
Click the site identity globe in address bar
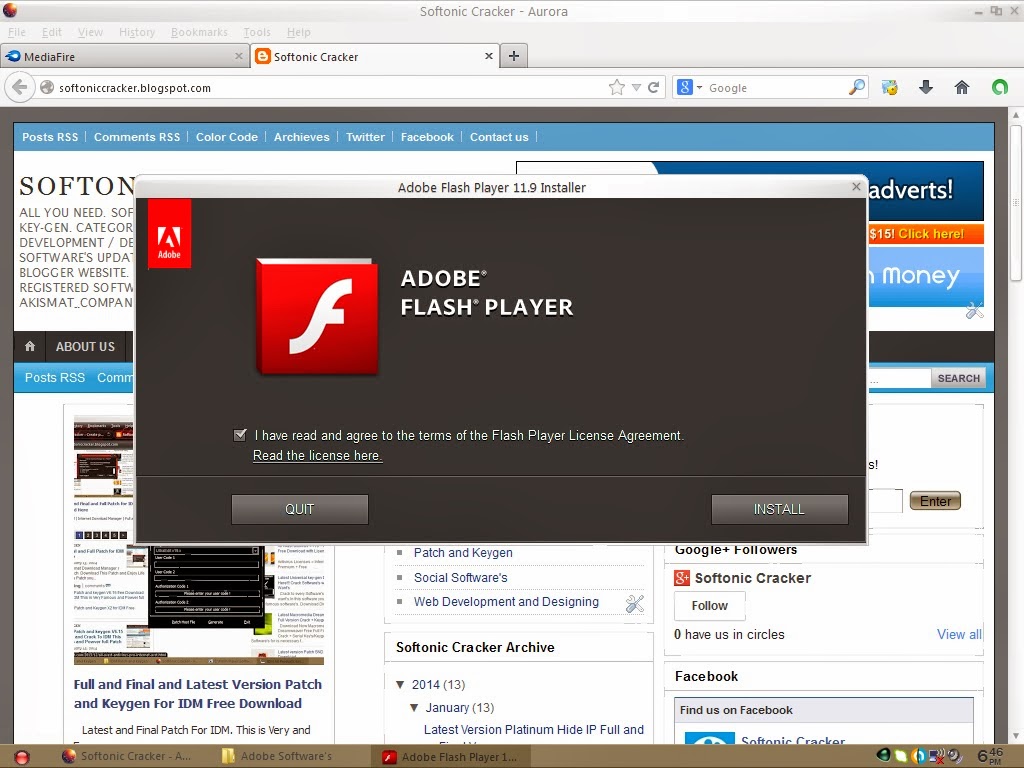(47, 88)
